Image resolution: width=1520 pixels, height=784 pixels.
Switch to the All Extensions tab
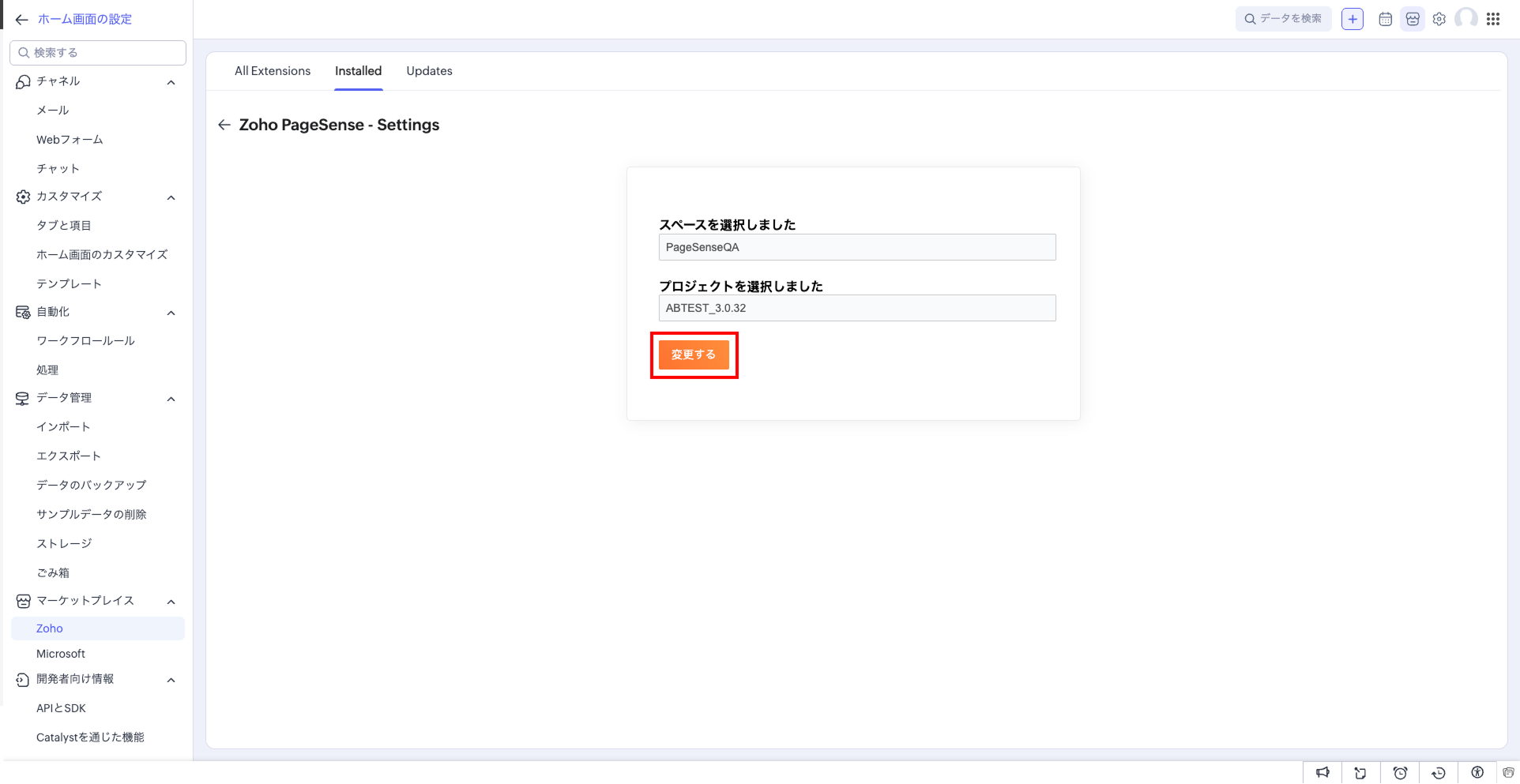[273, 71]
